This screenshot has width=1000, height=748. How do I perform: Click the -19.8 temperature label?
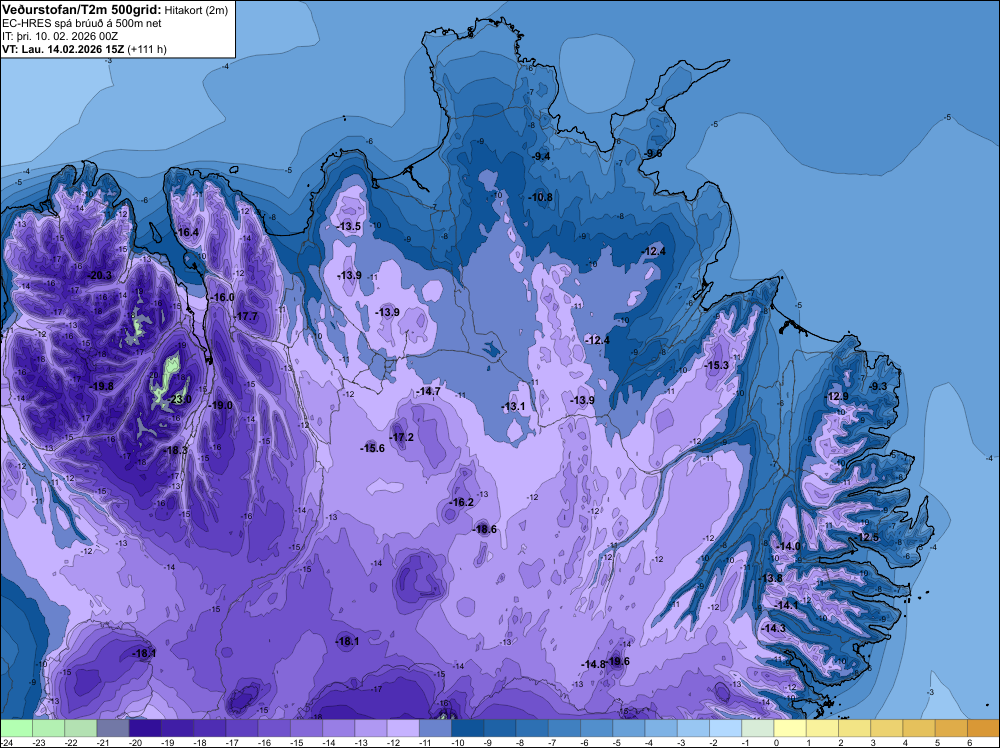[x=101, y=386]
